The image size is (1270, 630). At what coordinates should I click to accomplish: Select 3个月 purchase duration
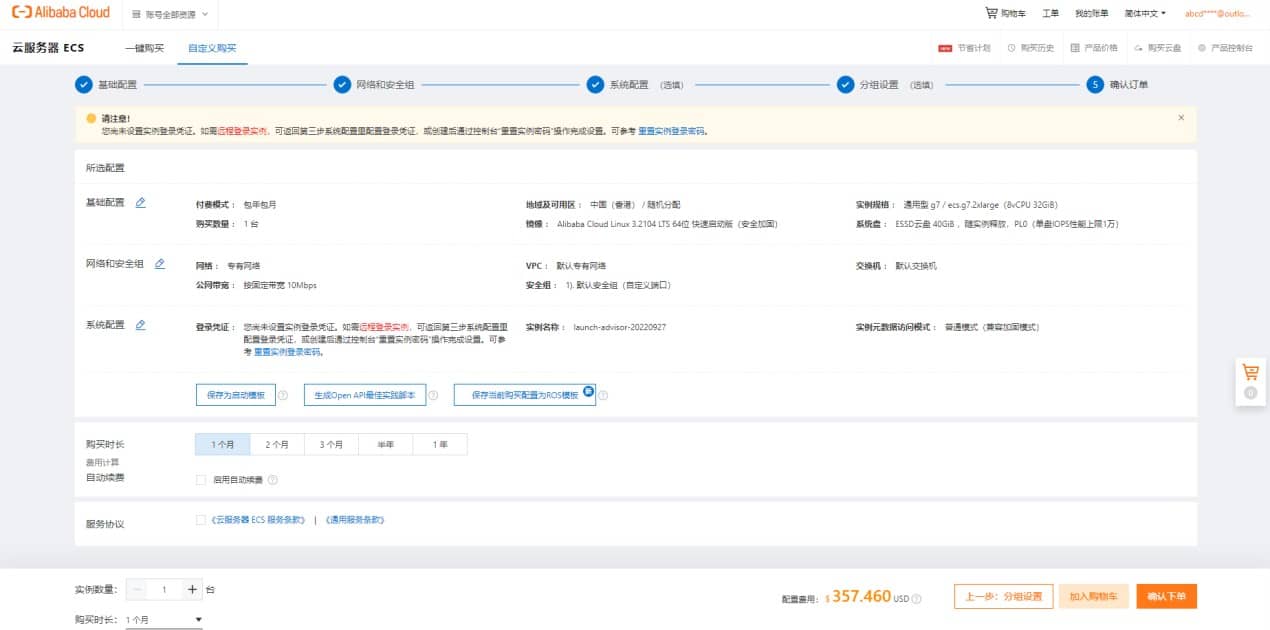(x=331, y=444)
